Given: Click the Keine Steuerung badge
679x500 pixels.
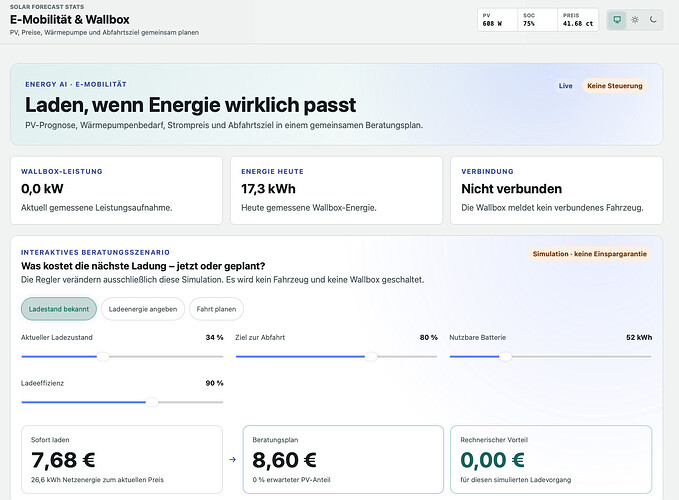Looking at the screenshot, I should tap(615, 86).
